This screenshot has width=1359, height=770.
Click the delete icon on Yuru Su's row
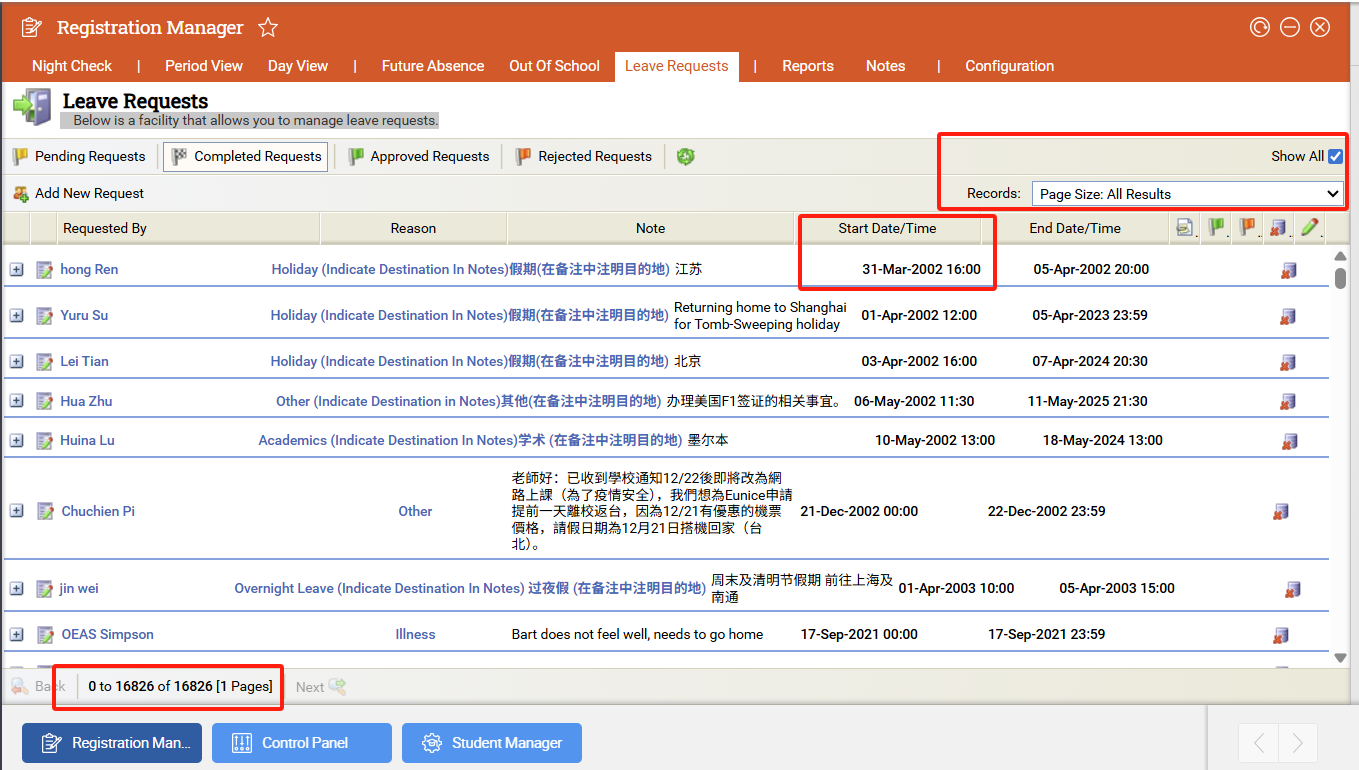tap(1288, 316)
